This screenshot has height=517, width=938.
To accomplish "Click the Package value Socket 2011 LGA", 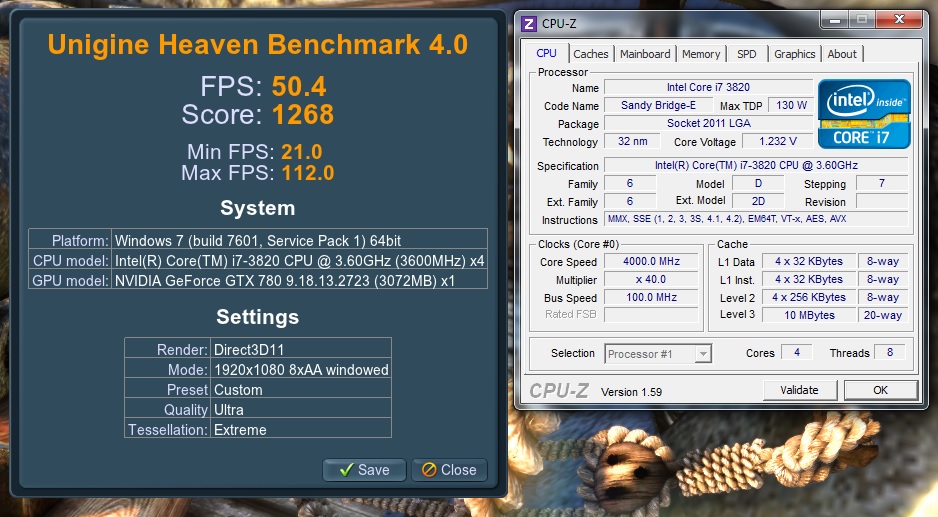I will (x=708, y=123).
